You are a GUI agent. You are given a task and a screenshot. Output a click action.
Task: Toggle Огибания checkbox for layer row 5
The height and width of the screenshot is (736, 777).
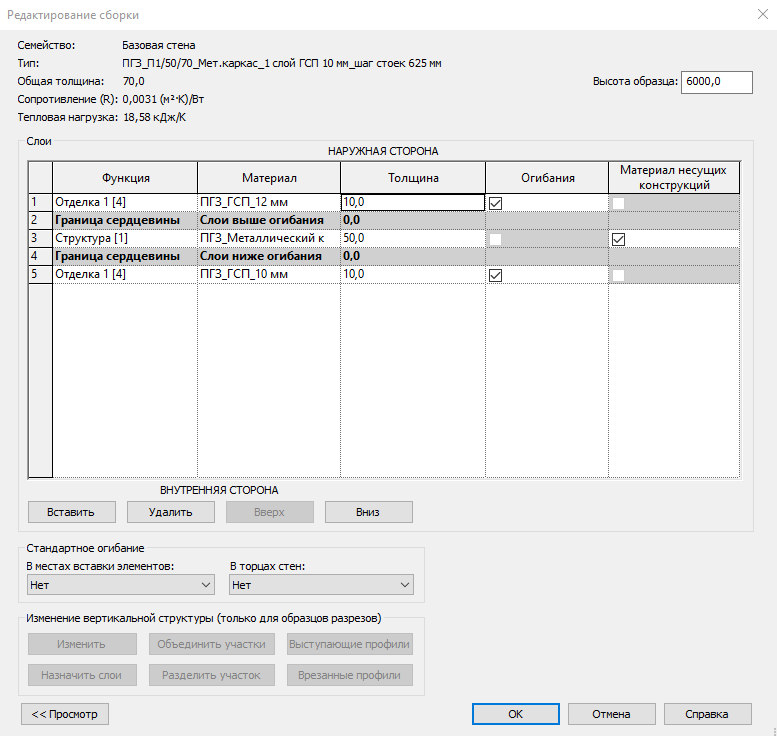pos(495,275)
